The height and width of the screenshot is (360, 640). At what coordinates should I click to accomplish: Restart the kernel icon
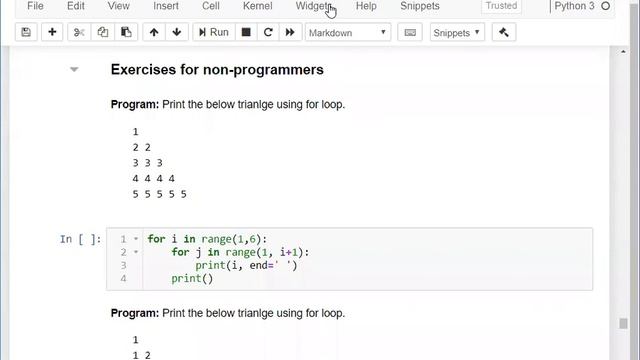click(x=268, y=32)
